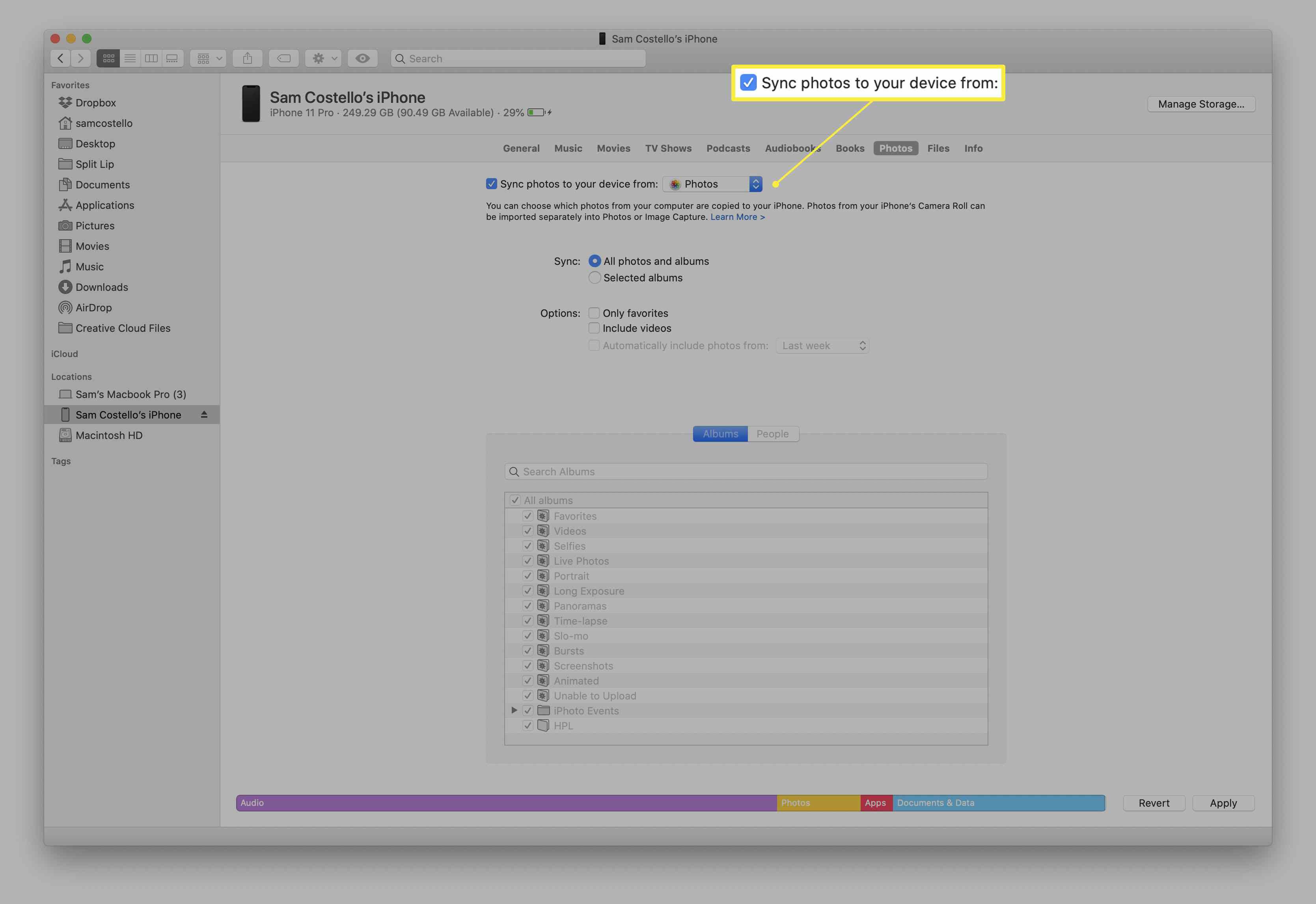
Task: Switch to icon view in toolbar
Action: click(x=108, y=58)
